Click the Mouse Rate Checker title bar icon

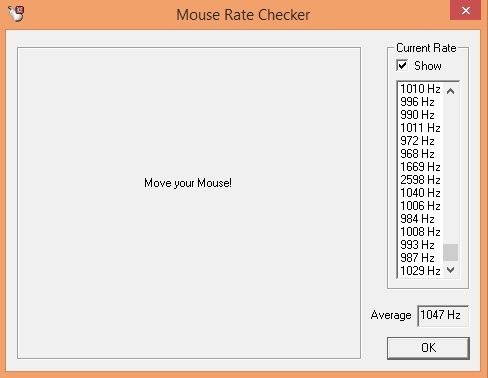click(16, 14)
